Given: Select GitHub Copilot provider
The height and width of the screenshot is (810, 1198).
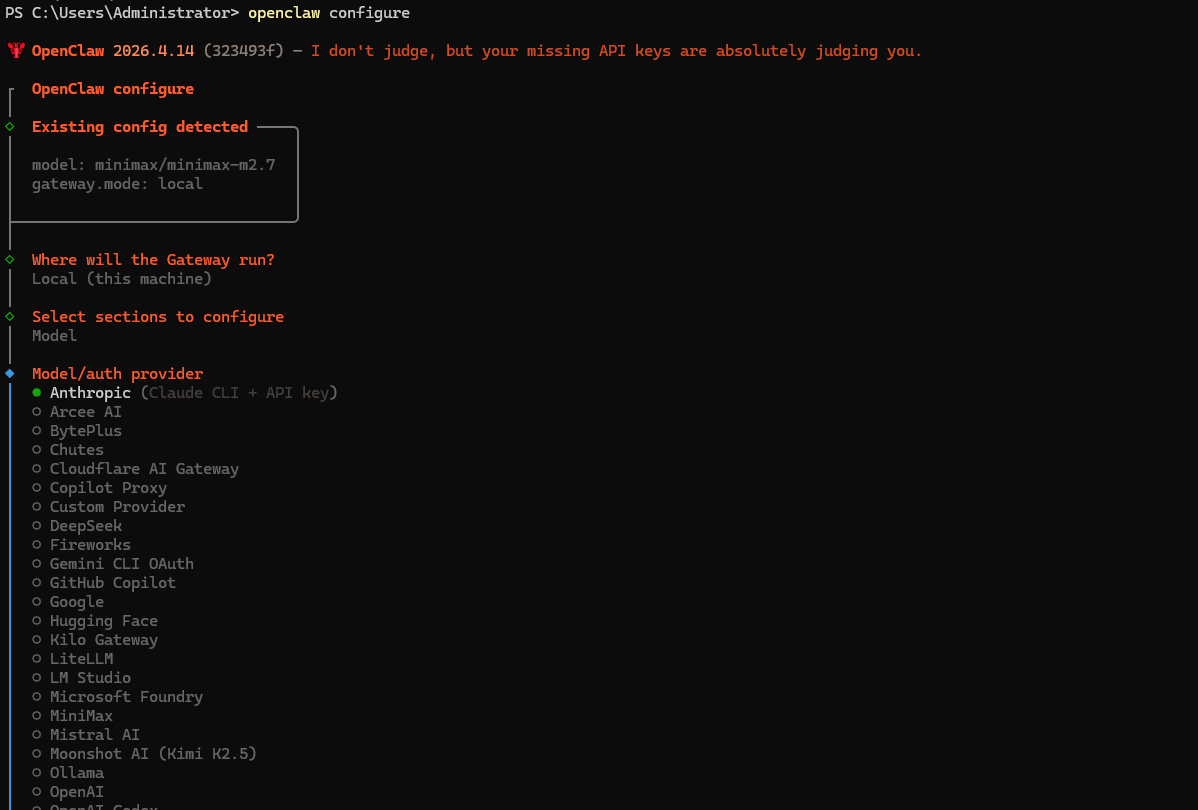Looking at the screenshot, I should click(112, 583).
